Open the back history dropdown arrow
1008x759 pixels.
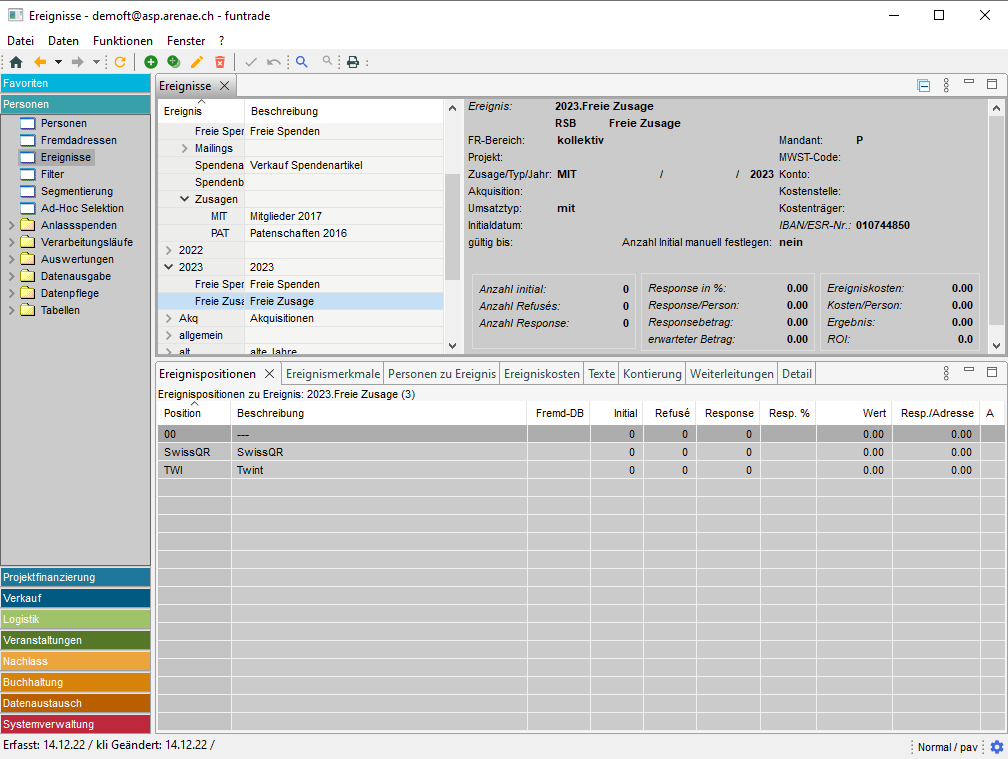click(x=58, y=62)
